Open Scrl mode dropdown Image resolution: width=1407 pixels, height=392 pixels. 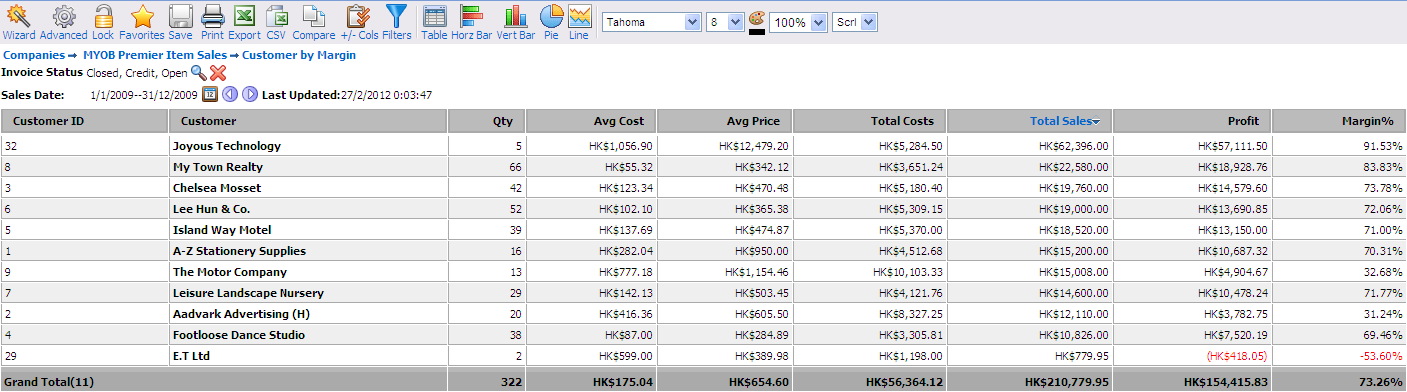click(x=854, y=22)
